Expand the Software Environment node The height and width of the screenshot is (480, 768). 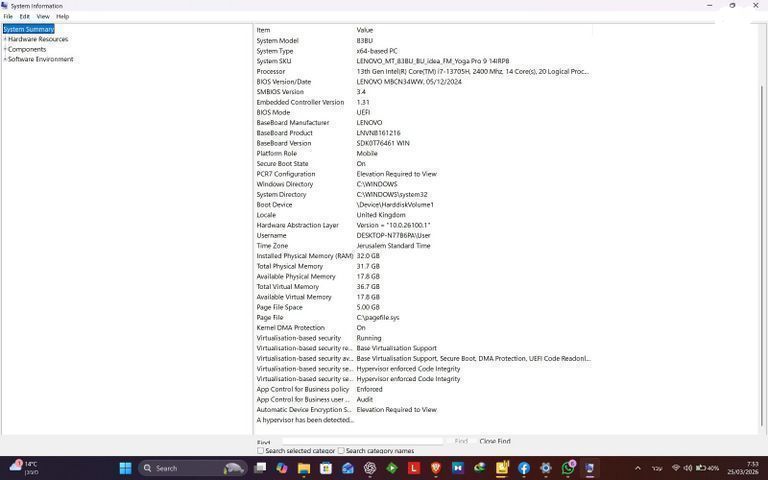coord(5,59)
